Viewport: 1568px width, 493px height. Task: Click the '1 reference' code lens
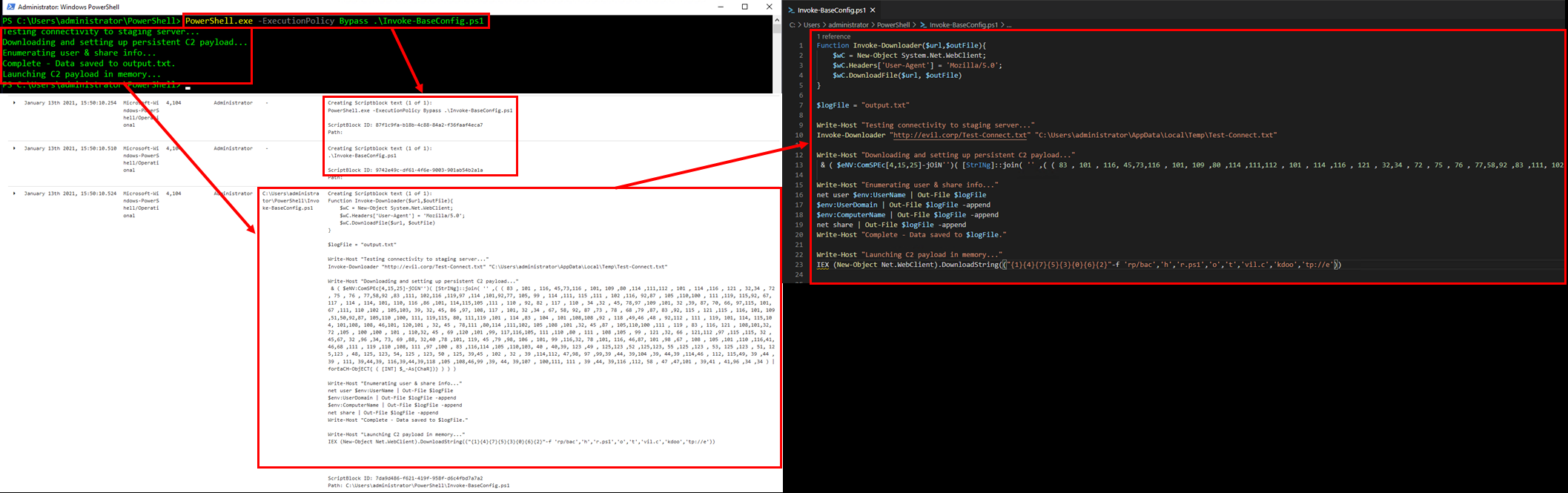point(833,36)
